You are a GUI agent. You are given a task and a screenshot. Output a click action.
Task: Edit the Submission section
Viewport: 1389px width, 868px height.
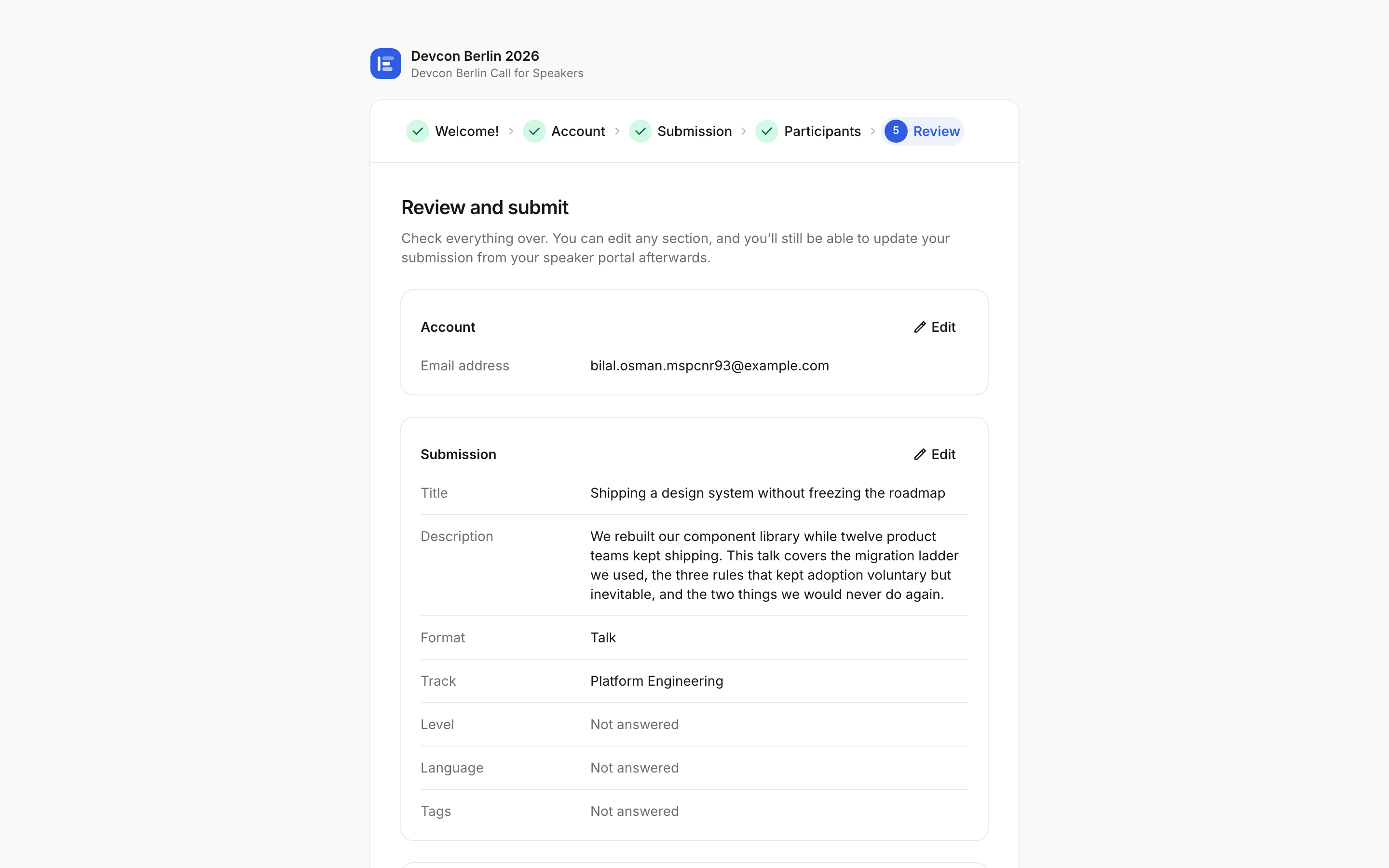click(934, 454)
